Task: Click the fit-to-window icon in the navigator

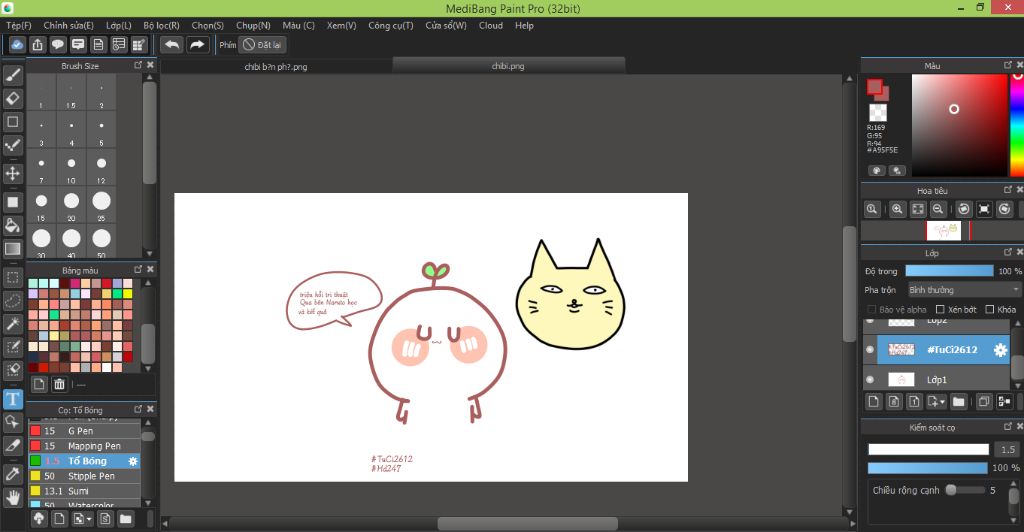Action: [x=918, y=209]
